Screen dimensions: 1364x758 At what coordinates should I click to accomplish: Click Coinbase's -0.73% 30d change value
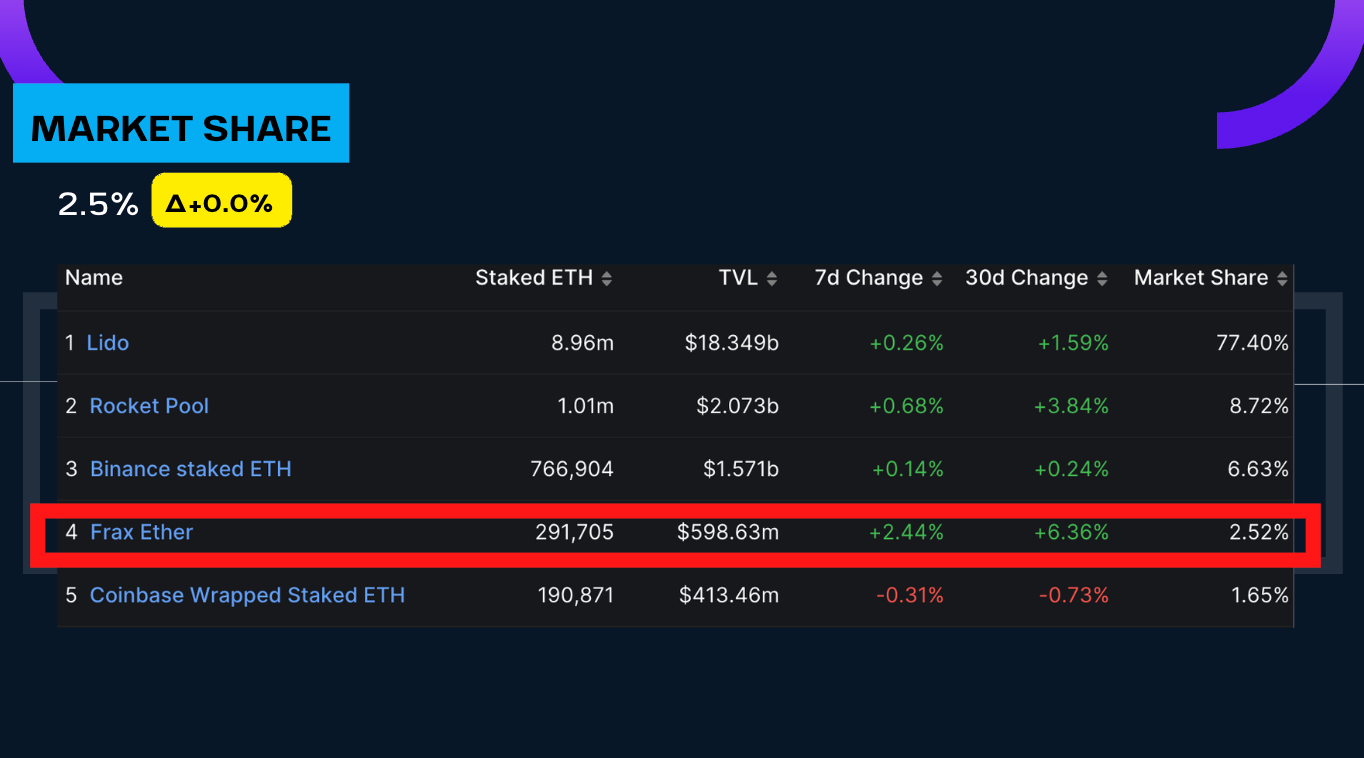tap(1073, 595)
